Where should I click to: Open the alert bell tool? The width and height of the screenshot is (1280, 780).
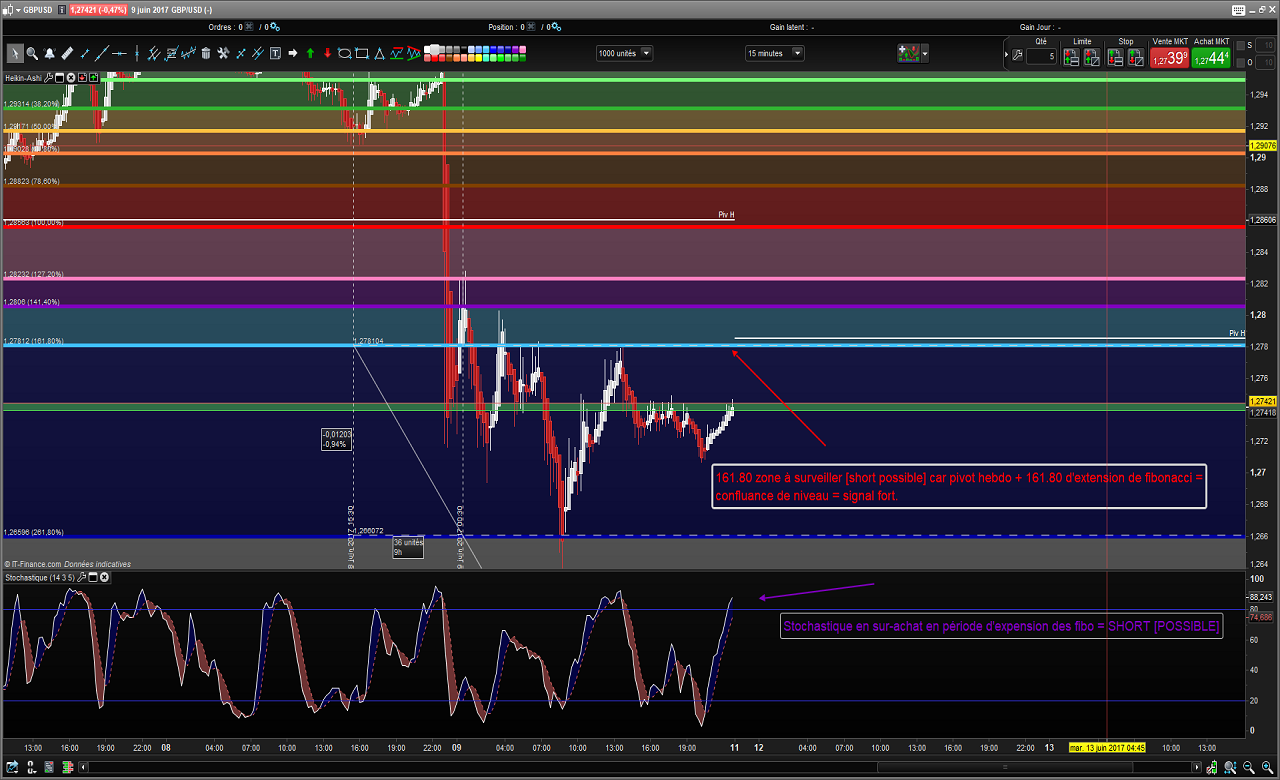click(50, 53)
